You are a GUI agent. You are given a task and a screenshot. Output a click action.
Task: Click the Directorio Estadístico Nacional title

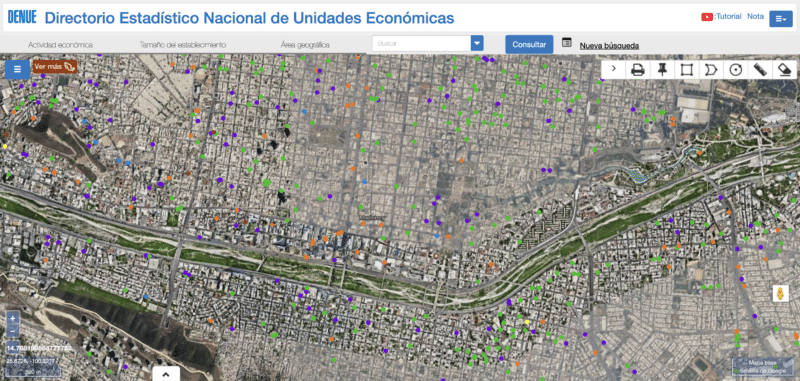pyautogui.click(x=249, y=18)
